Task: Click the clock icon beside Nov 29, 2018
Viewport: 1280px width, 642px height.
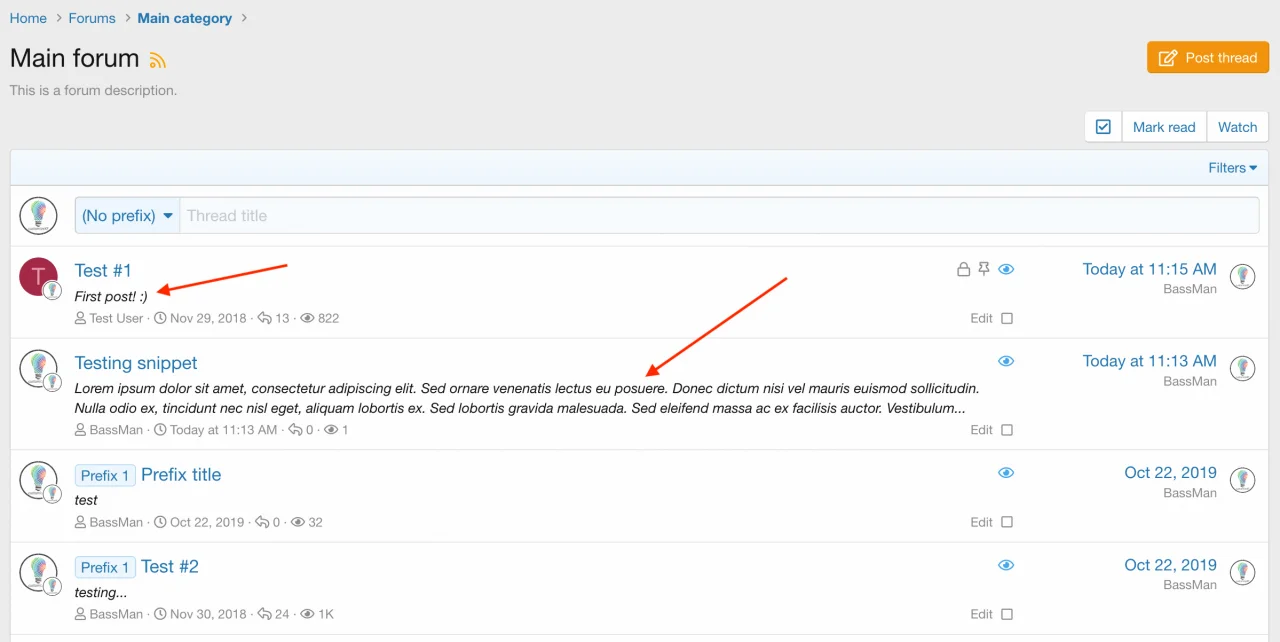Action: pyautogui.click(x=160, y=318)
